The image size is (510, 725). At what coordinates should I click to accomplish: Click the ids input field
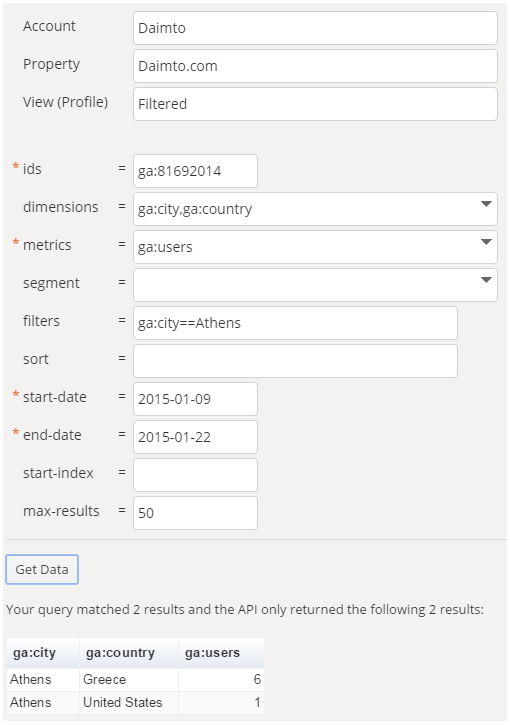[196, 171]
